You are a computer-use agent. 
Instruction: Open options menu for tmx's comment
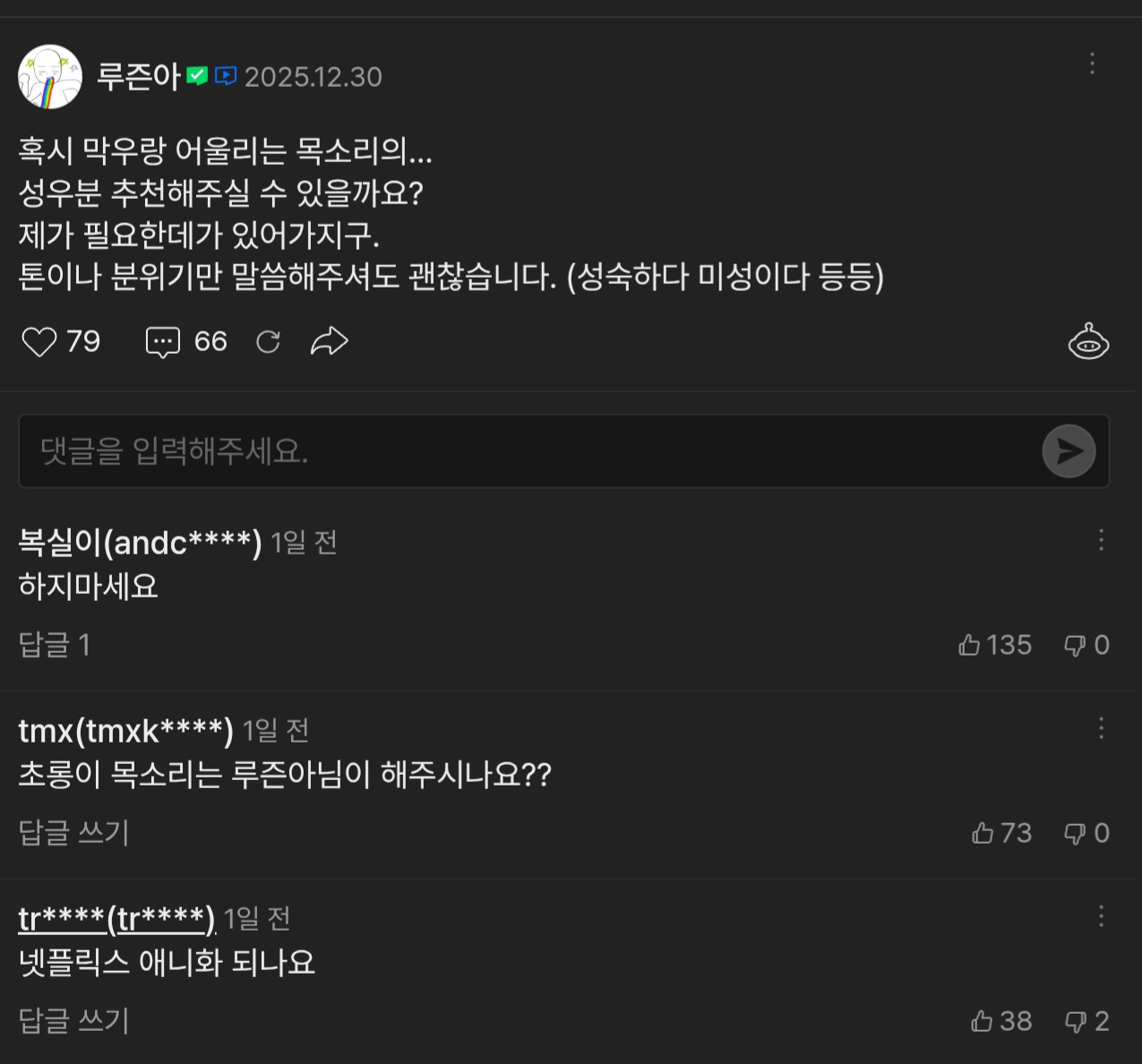pos(1101,728)
